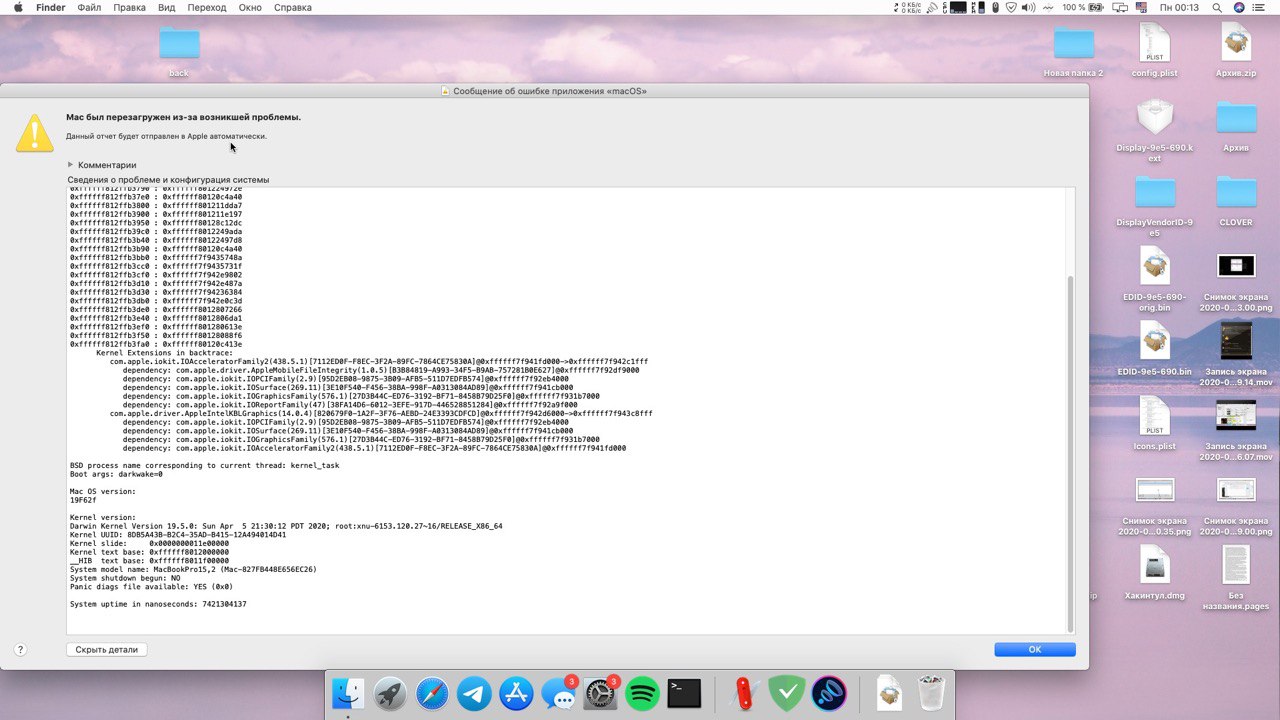Click the yellow warning triangle icon
This screenshot has height=720, width=1280.
point(35,133)
